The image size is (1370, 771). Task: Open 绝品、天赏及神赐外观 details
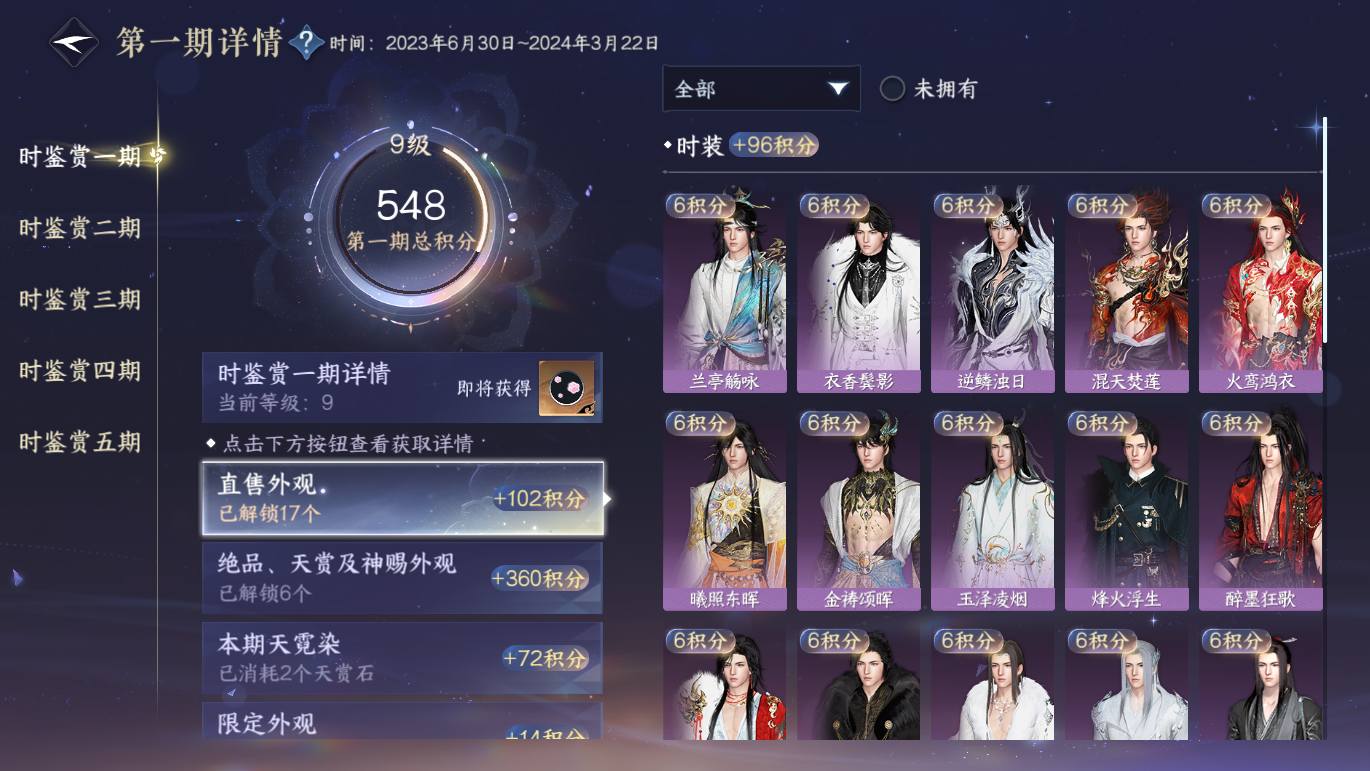[402, 577]
